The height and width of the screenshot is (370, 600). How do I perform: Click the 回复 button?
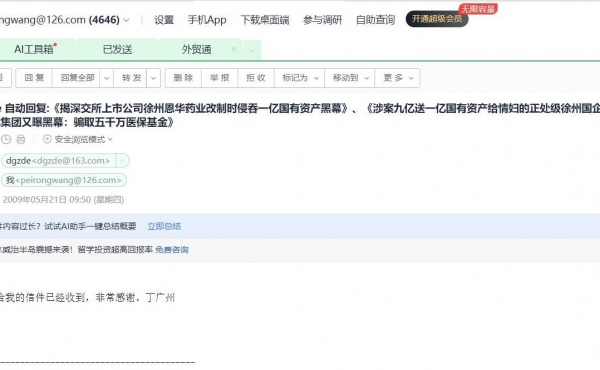tap(34, 78)
